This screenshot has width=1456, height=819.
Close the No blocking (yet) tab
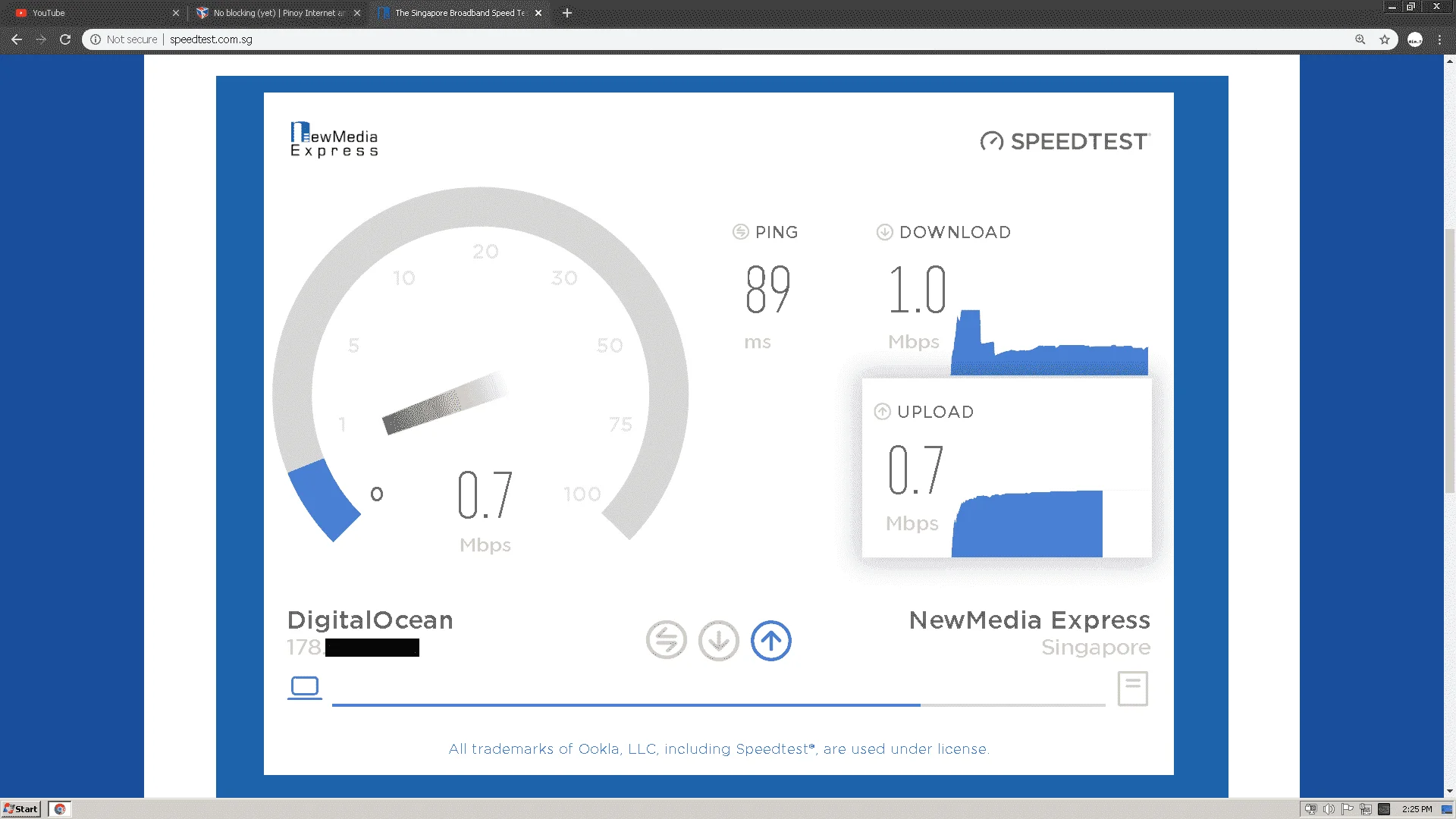tap(357, 13)
